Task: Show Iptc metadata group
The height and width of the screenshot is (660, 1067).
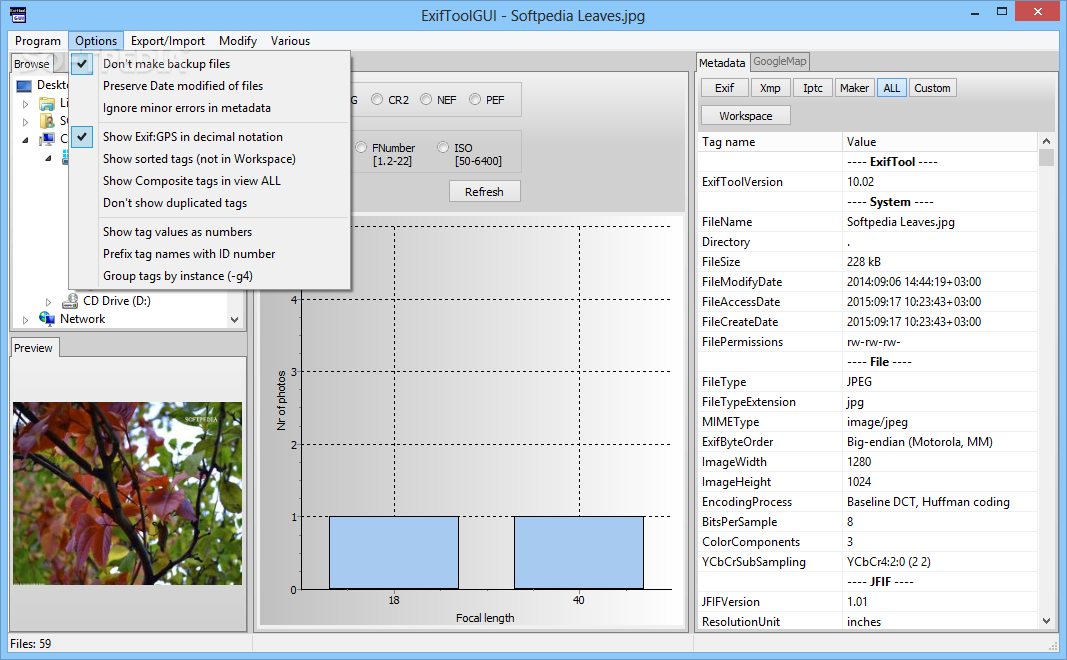Action: tap(812, 88)
